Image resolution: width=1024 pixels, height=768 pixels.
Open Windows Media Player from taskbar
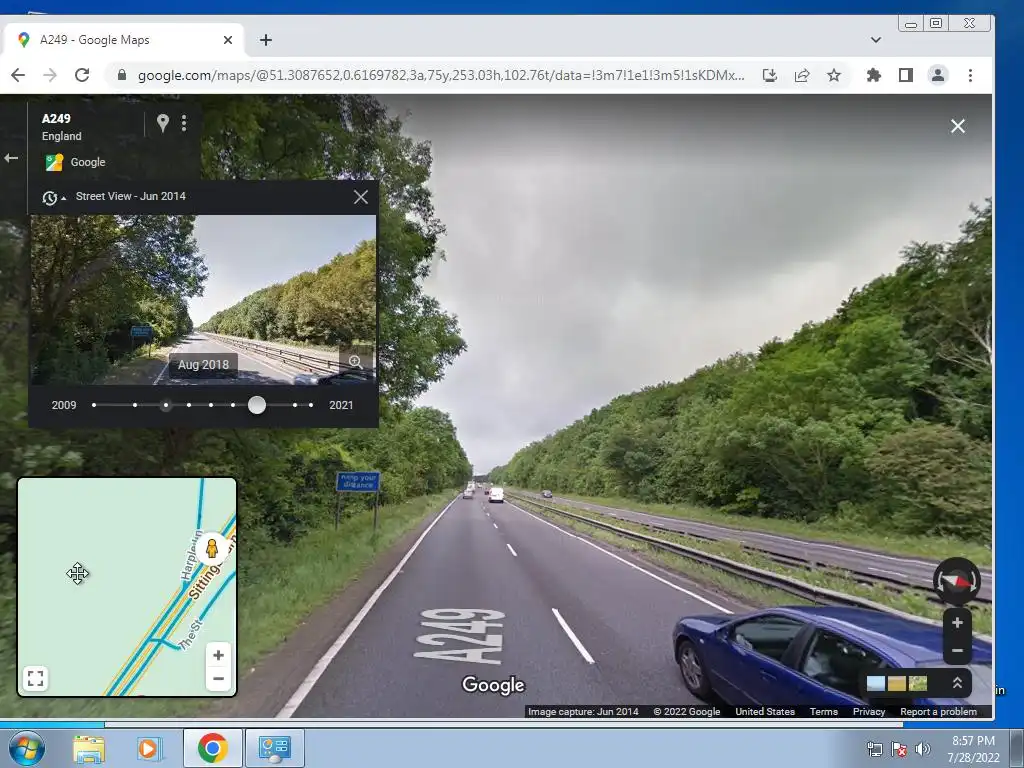(x=149, y=748)
